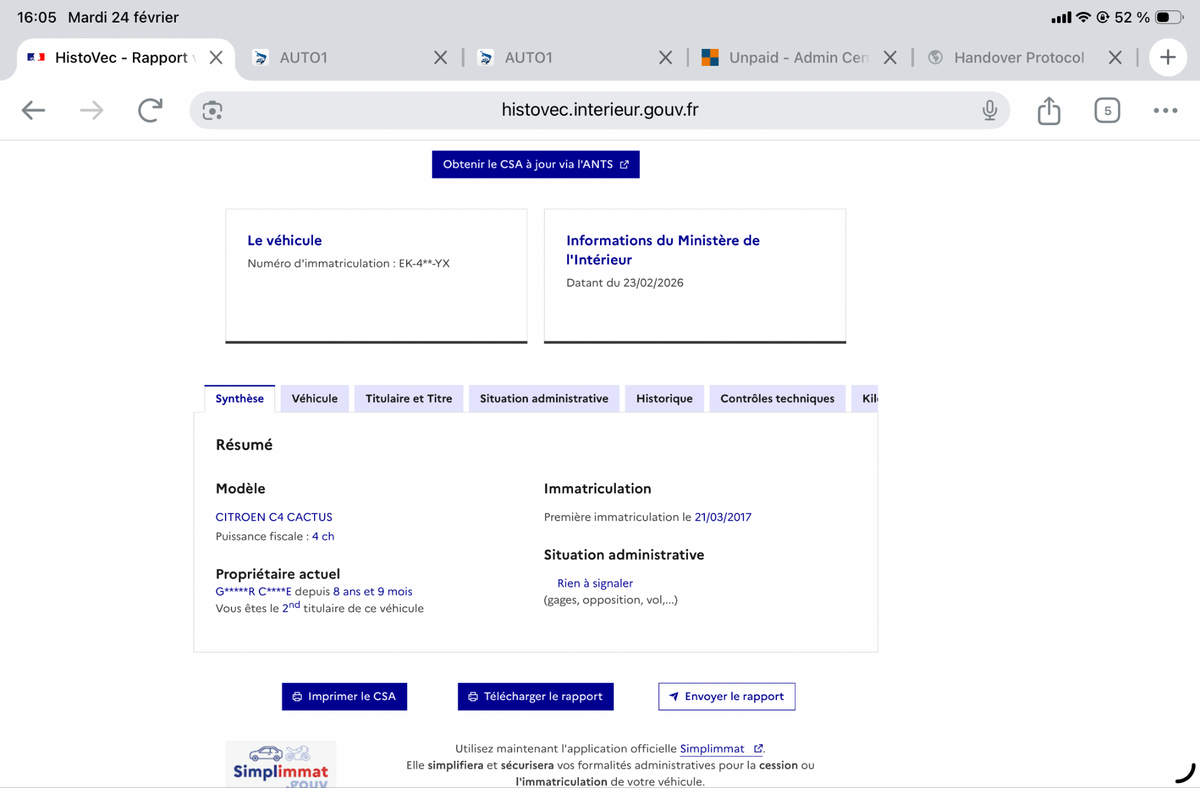Tap the browser back arrow
The height and width of the screenshot is (788, 1200).
(x=34, y=111)
